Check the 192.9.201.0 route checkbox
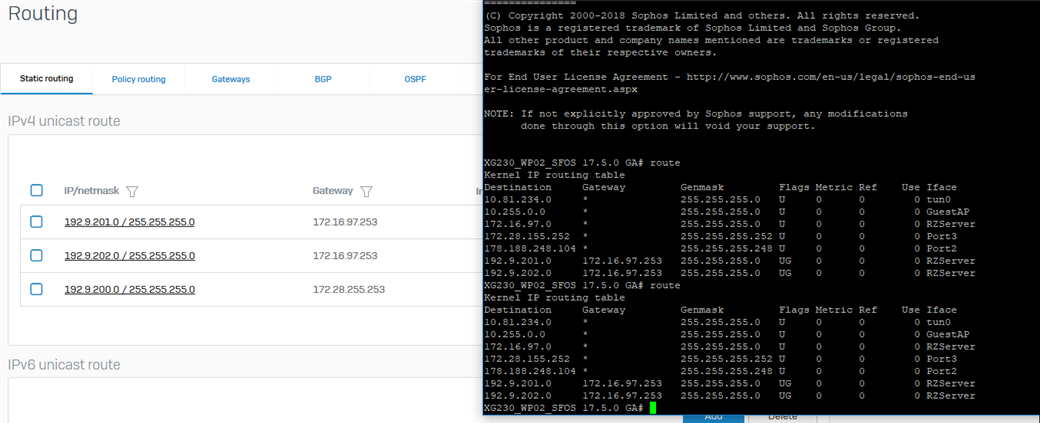The height and width of the screenshot is (423, 1040). coord(36,222)
